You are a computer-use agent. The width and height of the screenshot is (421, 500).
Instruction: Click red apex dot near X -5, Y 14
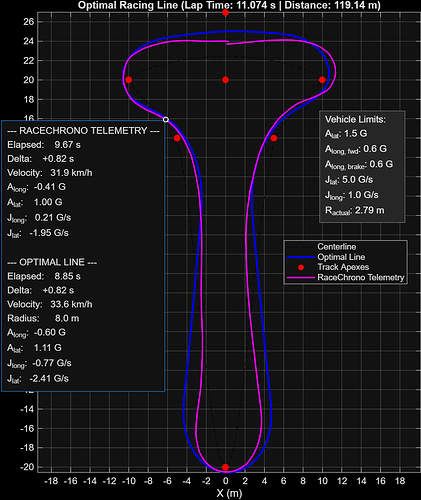pyautogui.click(x=177, y=138)
